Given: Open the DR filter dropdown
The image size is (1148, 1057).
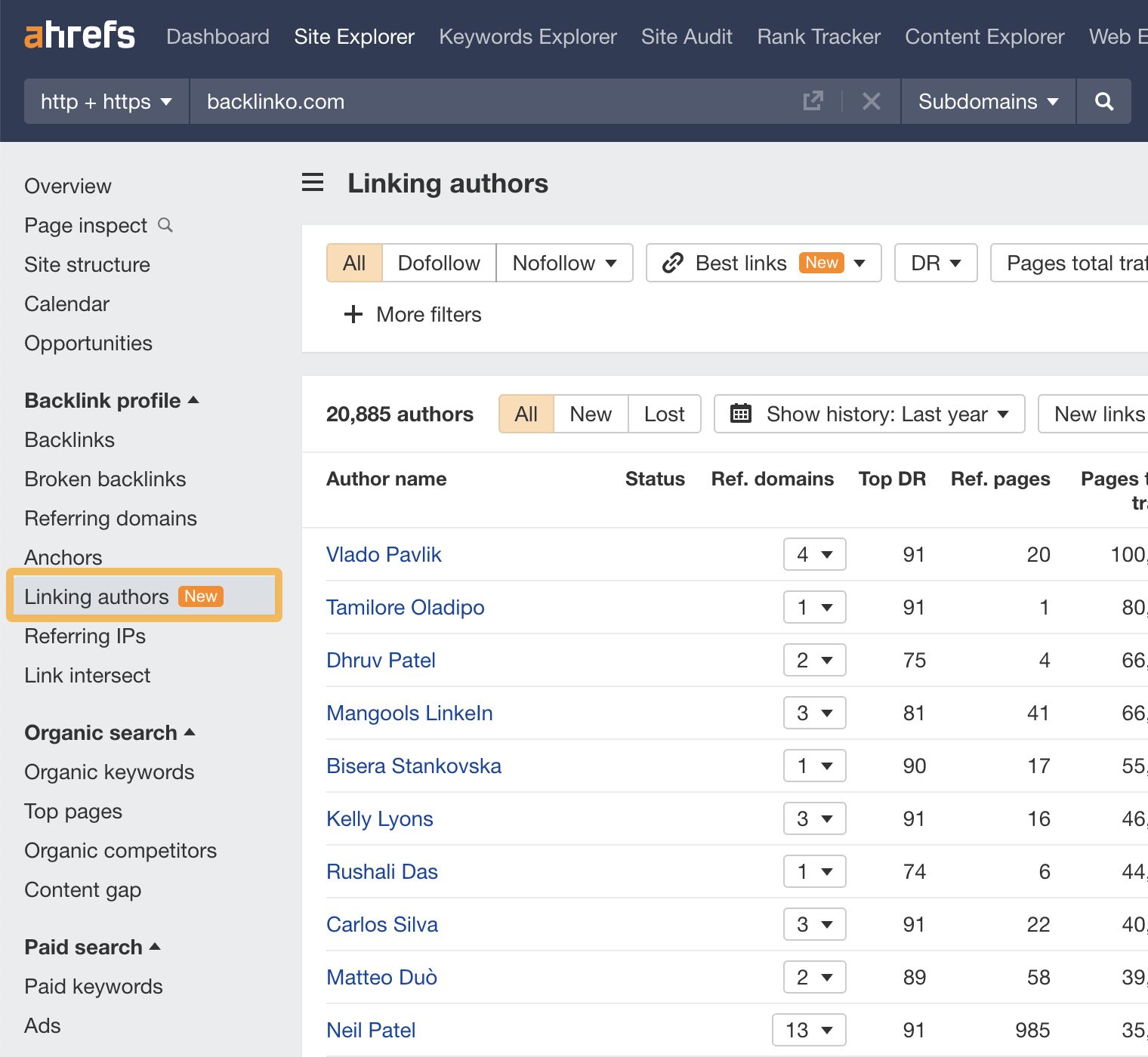Looking at the screenshot, I should 935,263.
